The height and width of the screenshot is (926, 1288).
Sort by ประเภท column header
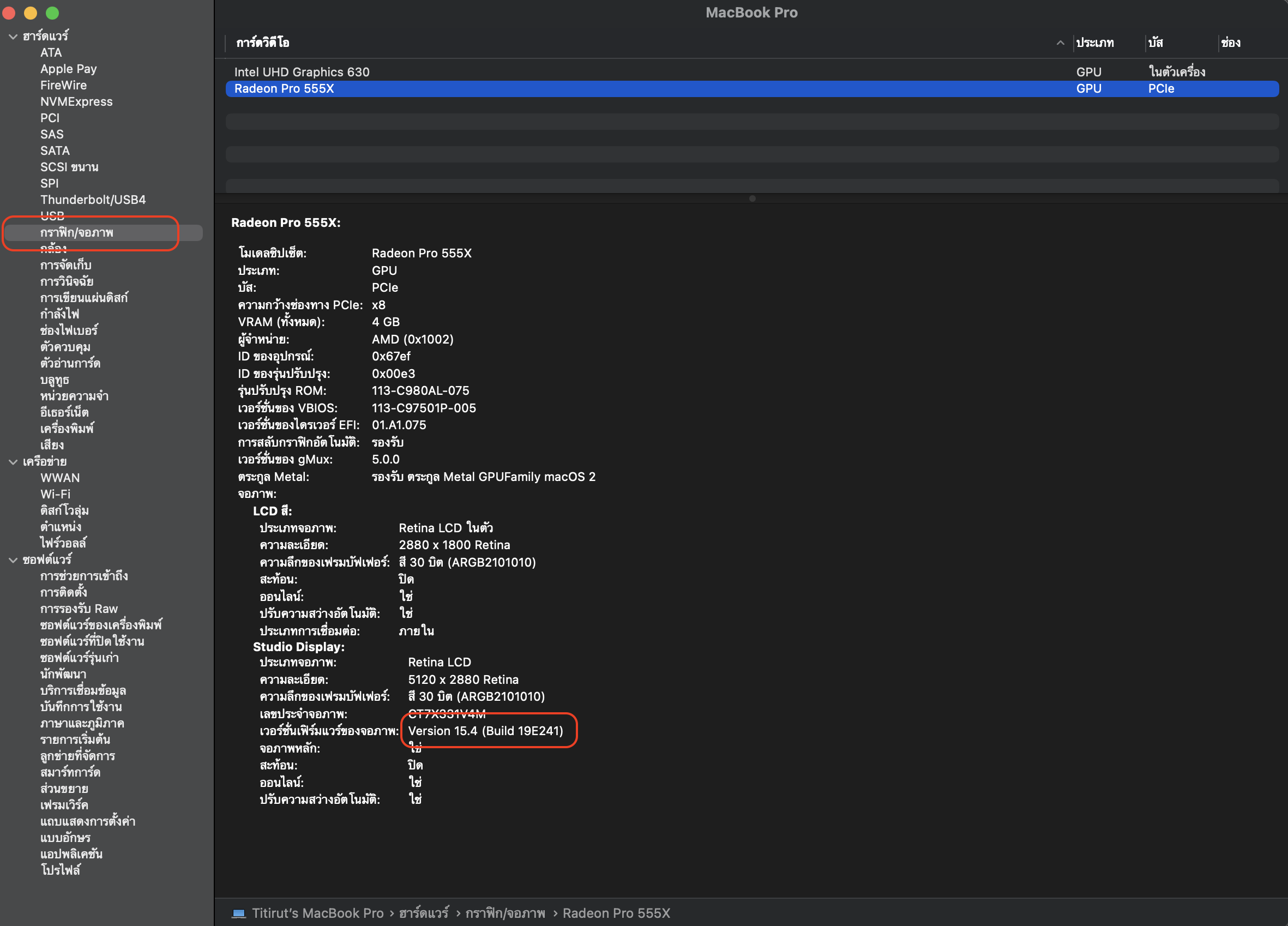pyautogui.click(x=1094, y=43)
